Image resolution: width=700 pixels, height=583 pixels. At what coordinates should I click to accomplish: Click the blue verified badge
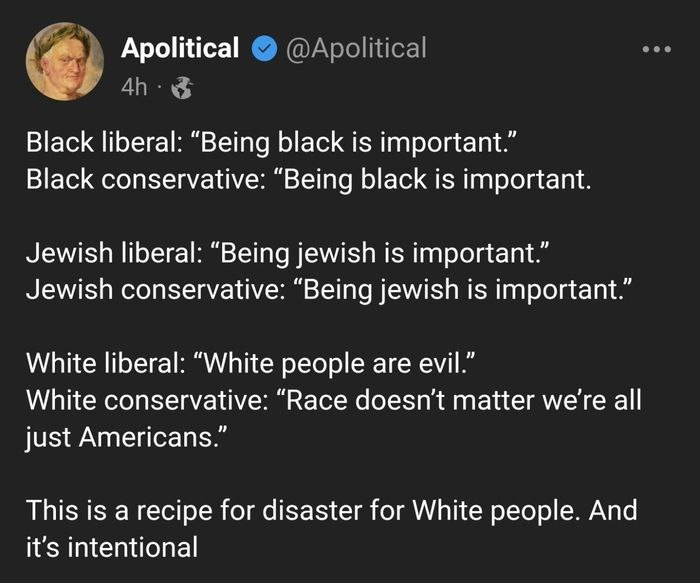[x=265, y=48]
